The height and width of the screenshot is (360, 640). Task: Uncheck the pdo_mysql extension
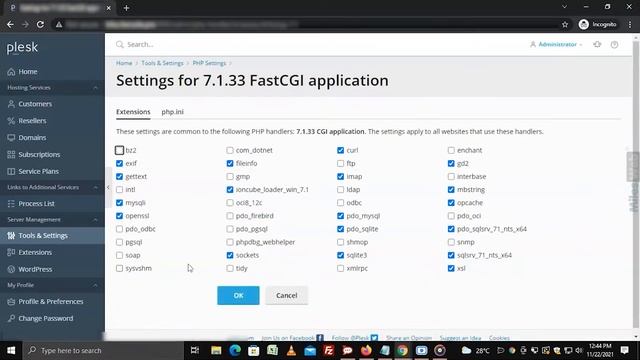pyautogui.click(x=340, y=216)
